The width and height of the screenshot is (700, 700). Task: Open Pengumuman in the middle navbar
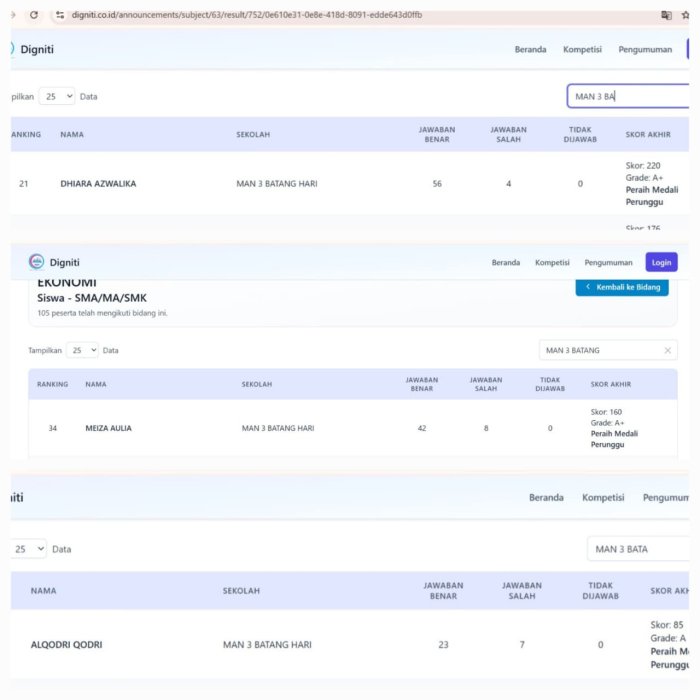[608, 262]
